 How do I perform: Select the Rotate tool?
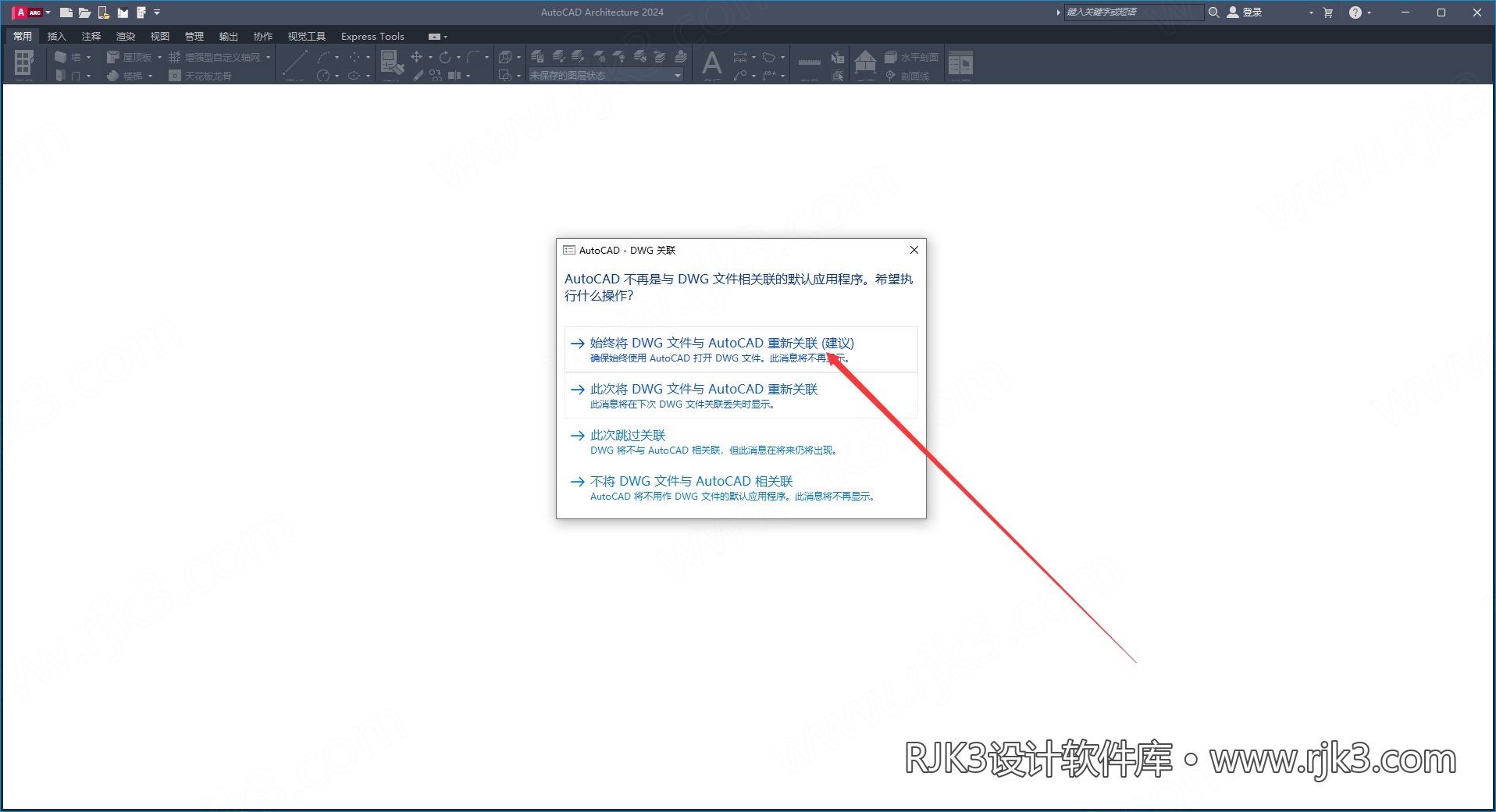[x=445, y=57]
